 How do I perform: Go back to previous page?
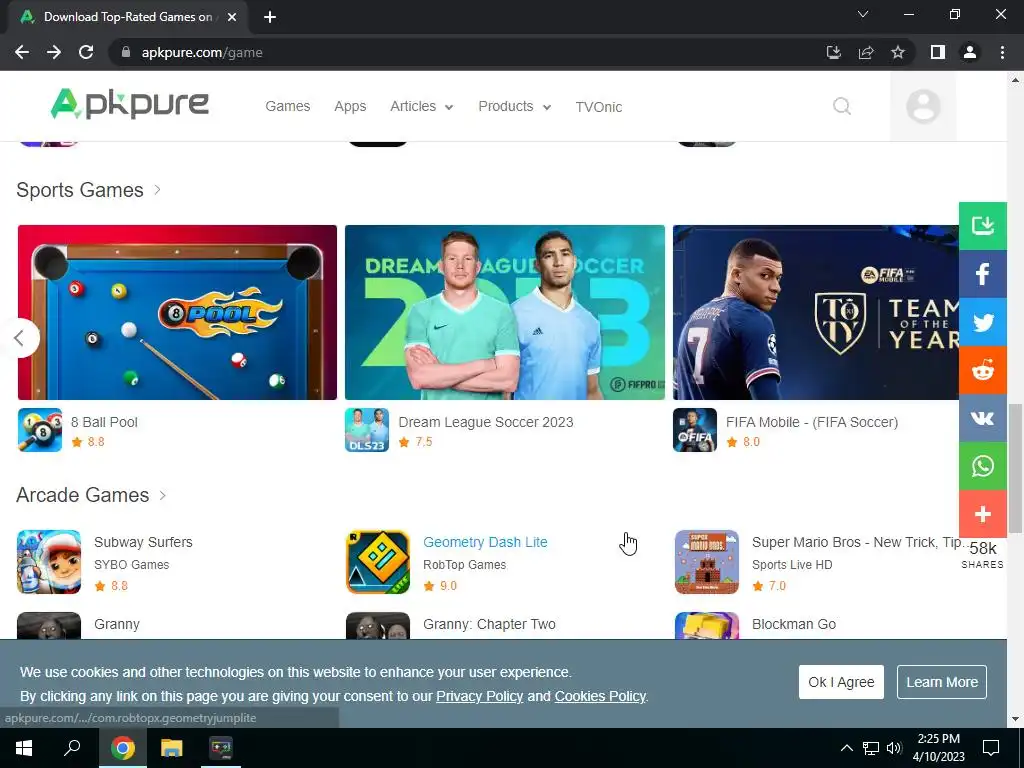[22, 52]
